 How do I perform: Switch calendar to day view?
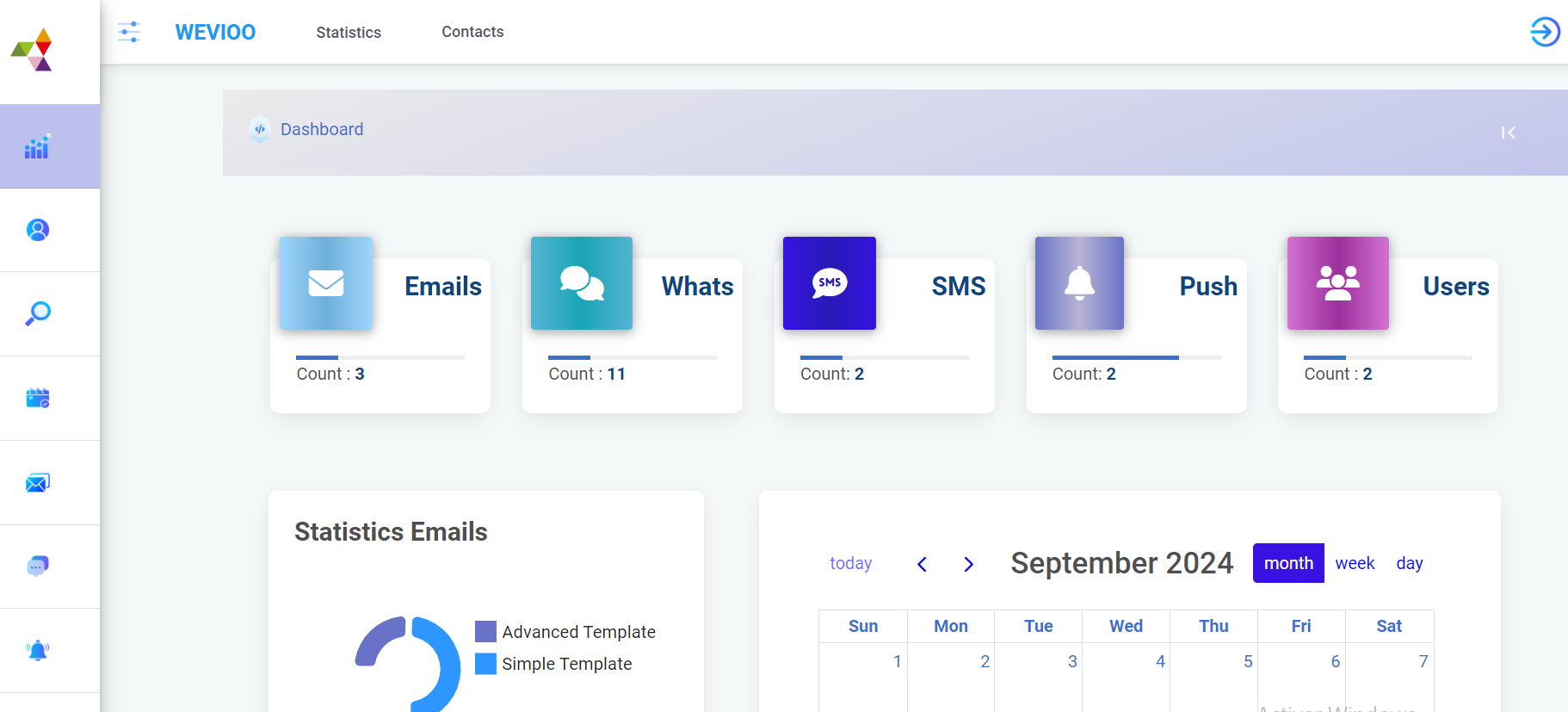tap(1409, 563)
